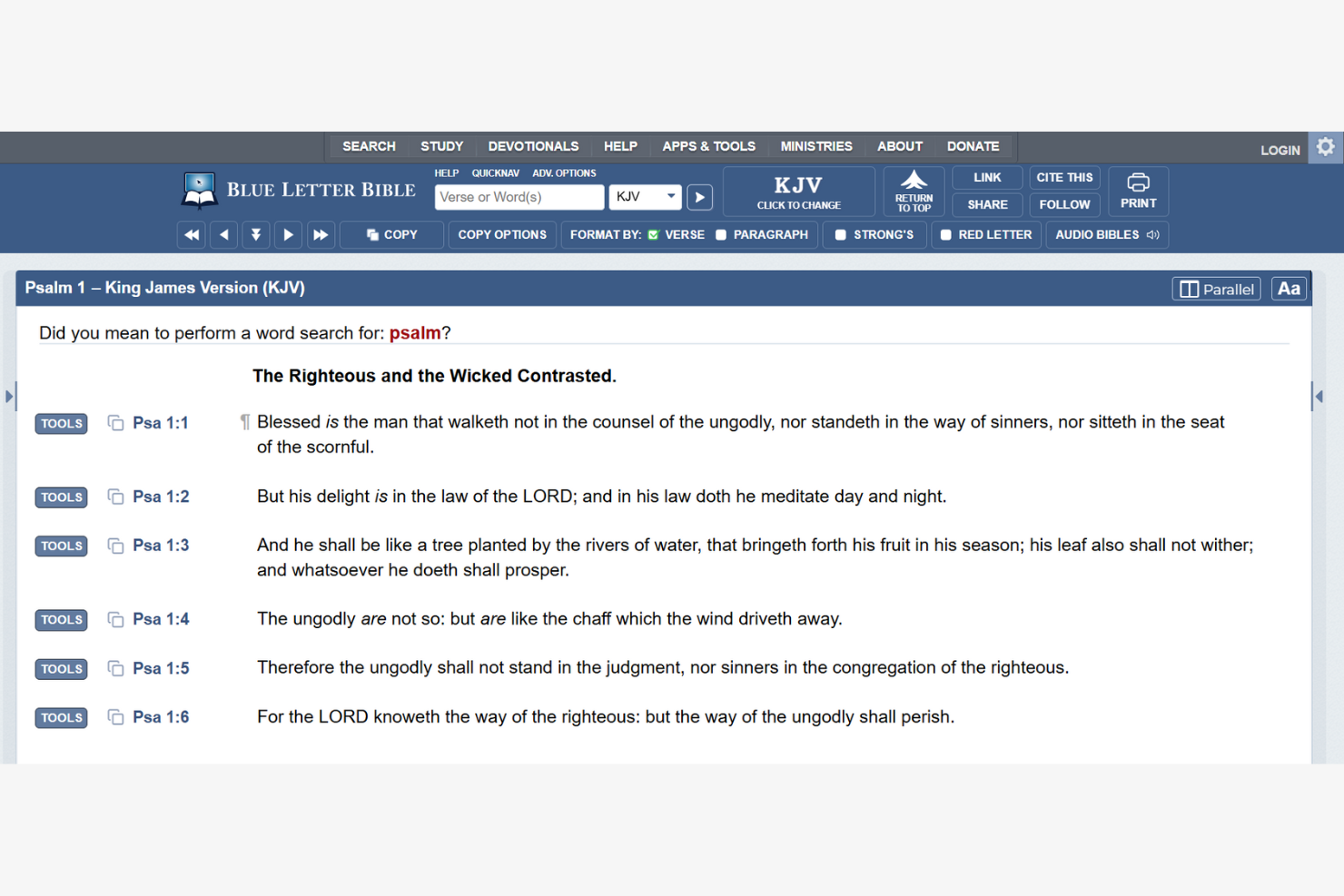This screenshot has width=1344, height=896.
Task: Open the Psa 1:1 verse link
Action: 161,423
